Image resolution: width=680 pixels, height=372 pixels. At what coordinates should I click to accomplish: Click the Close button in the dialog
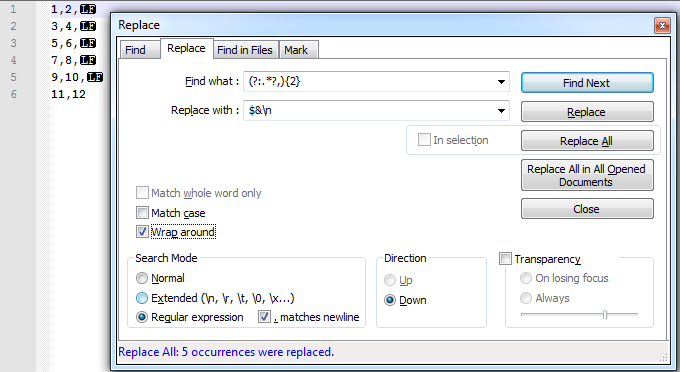[587, 209]
